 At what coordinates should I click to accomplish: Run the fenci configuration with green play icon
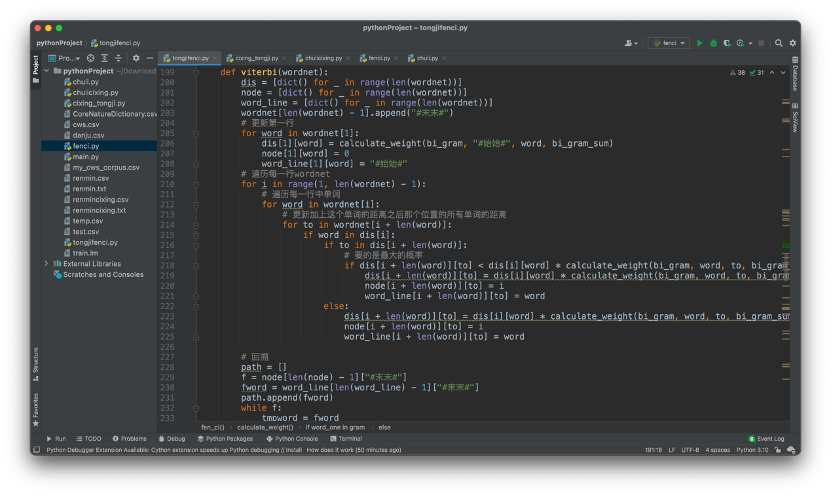click(699, 43)
